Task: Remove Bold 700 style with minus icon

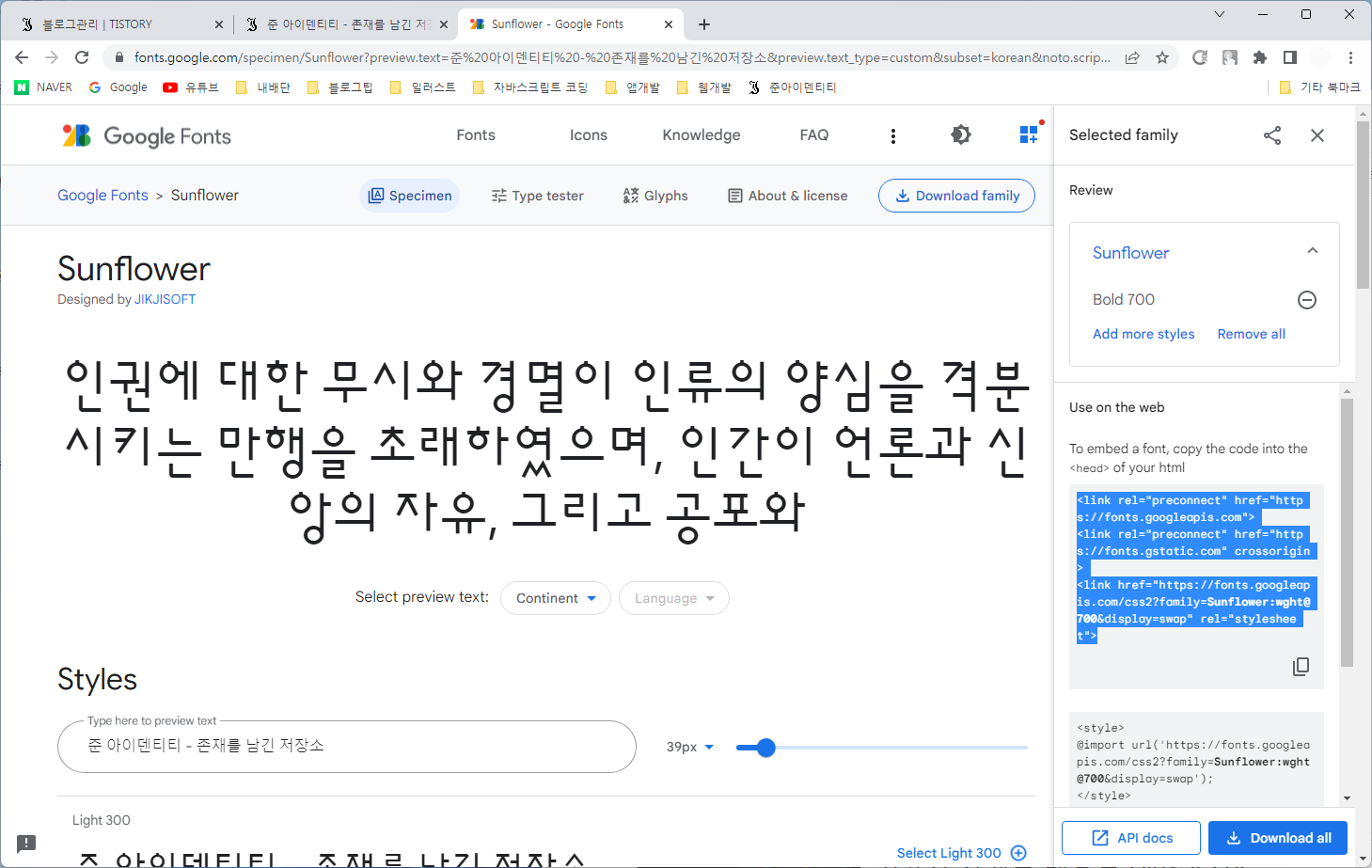Action: 1307,300
